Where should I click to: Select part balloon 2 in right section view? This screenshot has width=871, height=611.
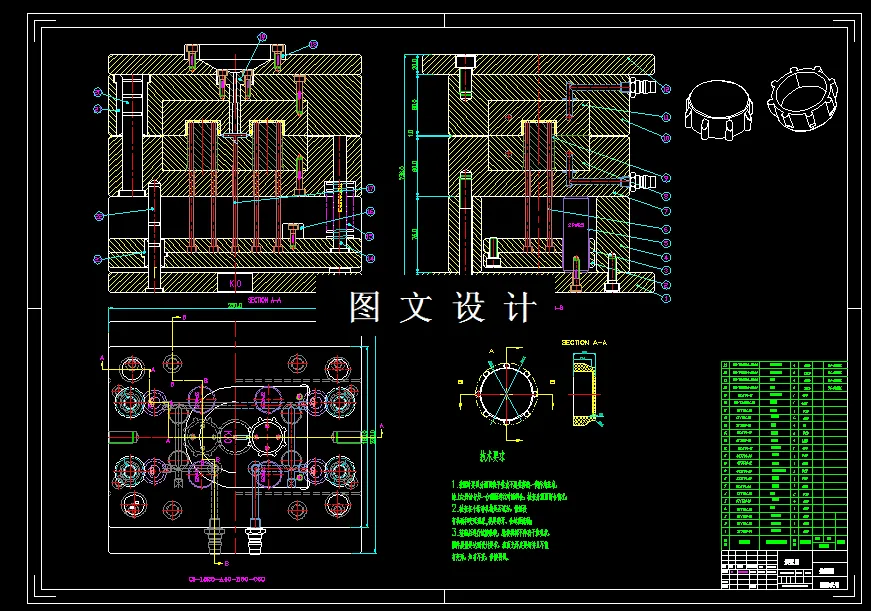[666, 285]
